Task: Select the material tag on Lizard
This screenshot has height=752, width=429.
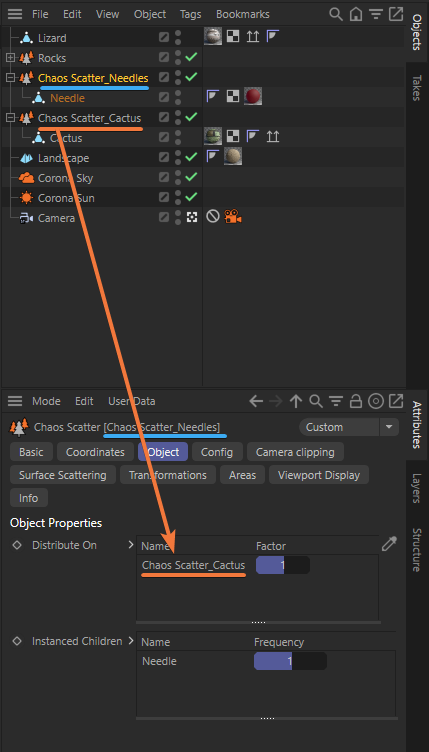Action: 213,36
